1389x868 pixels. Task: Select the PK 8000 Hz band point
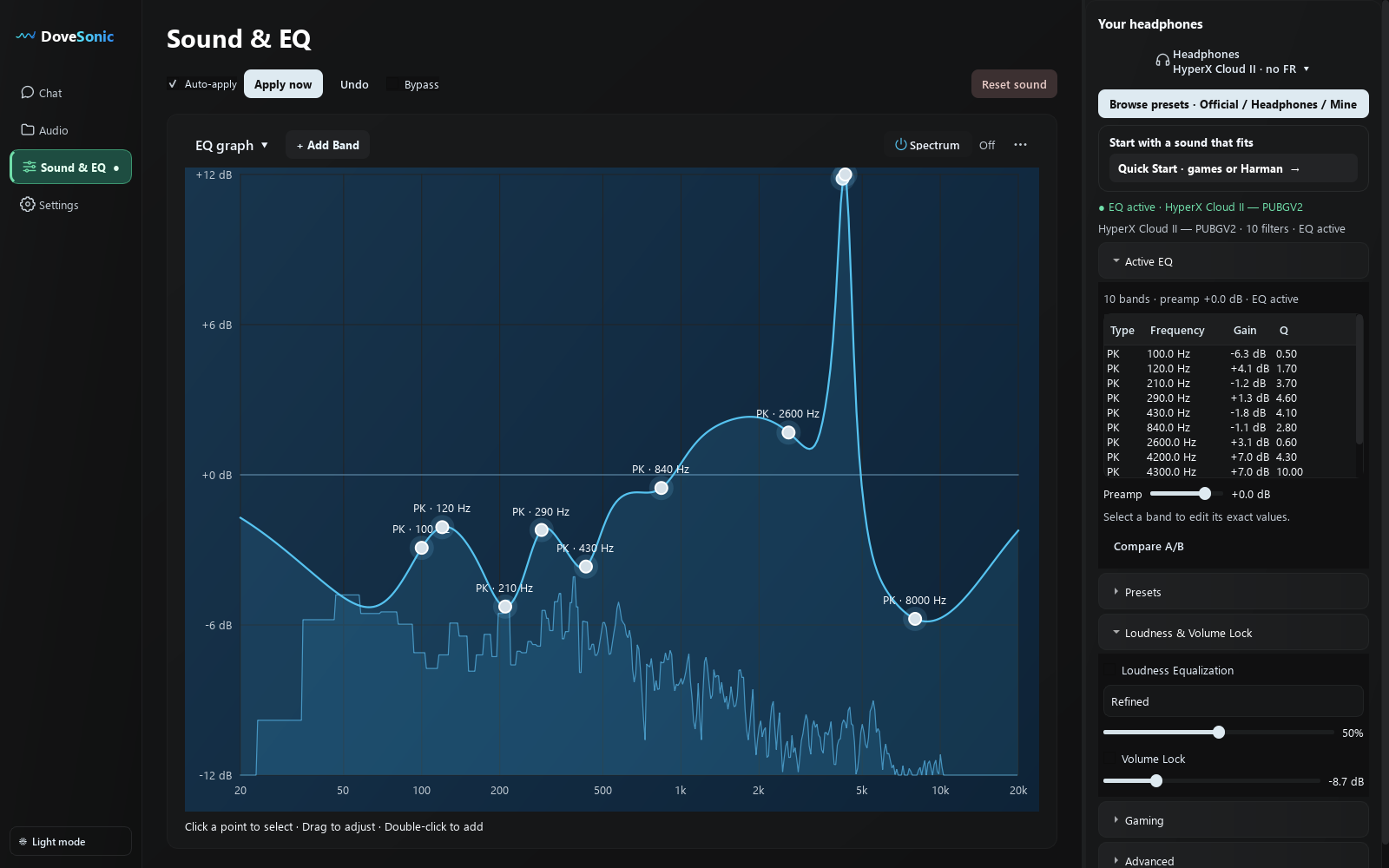click(x=915, y=619)
